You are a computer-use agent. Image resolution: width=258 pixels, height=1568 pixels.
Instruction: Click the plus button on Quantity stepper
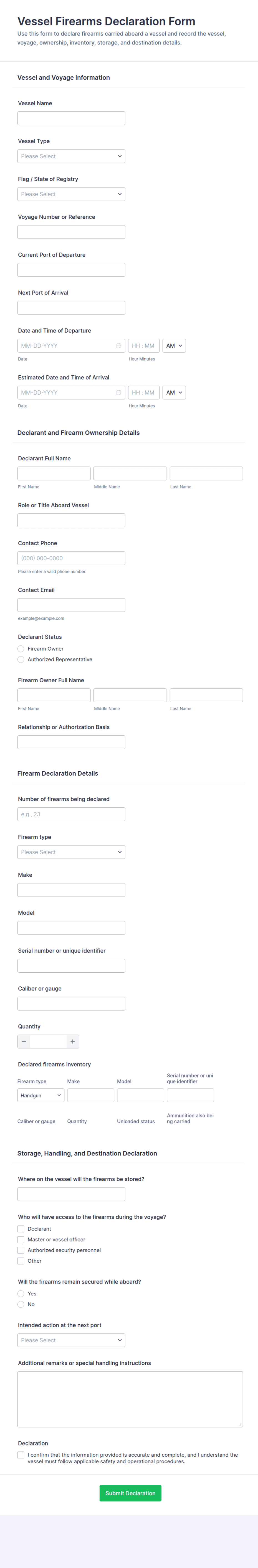72,1042
